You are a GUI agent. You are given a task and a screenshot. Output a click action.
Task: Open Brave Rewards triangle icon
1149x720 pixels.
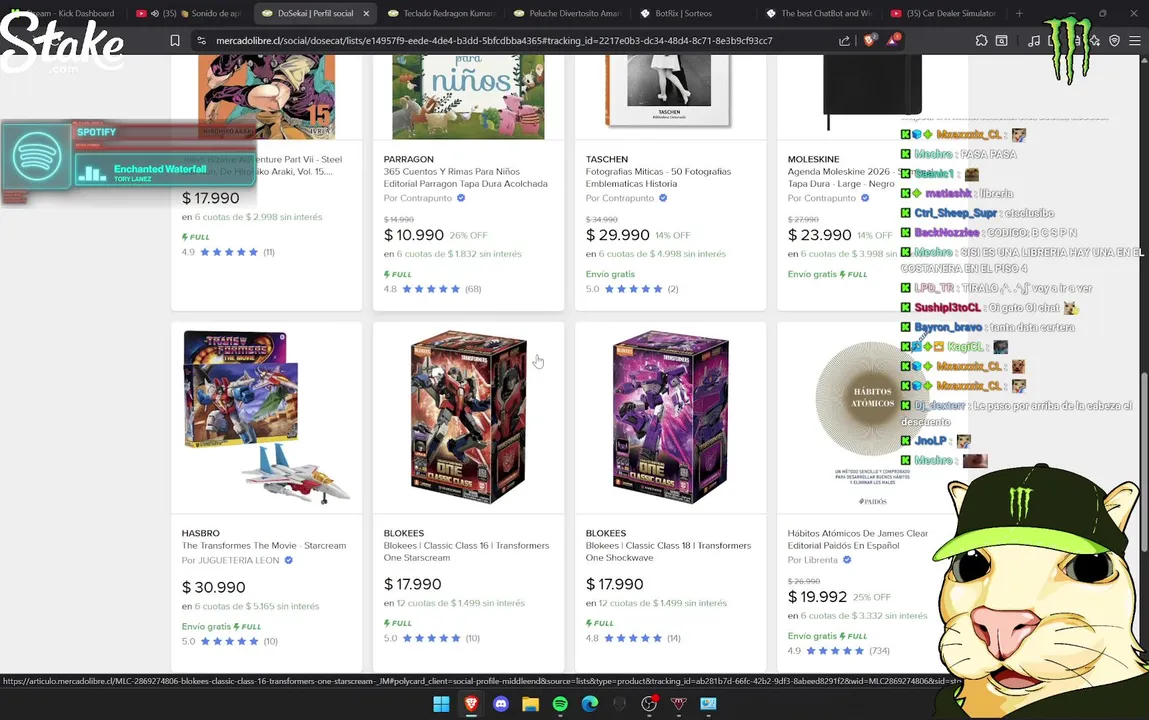pos(893,40)
